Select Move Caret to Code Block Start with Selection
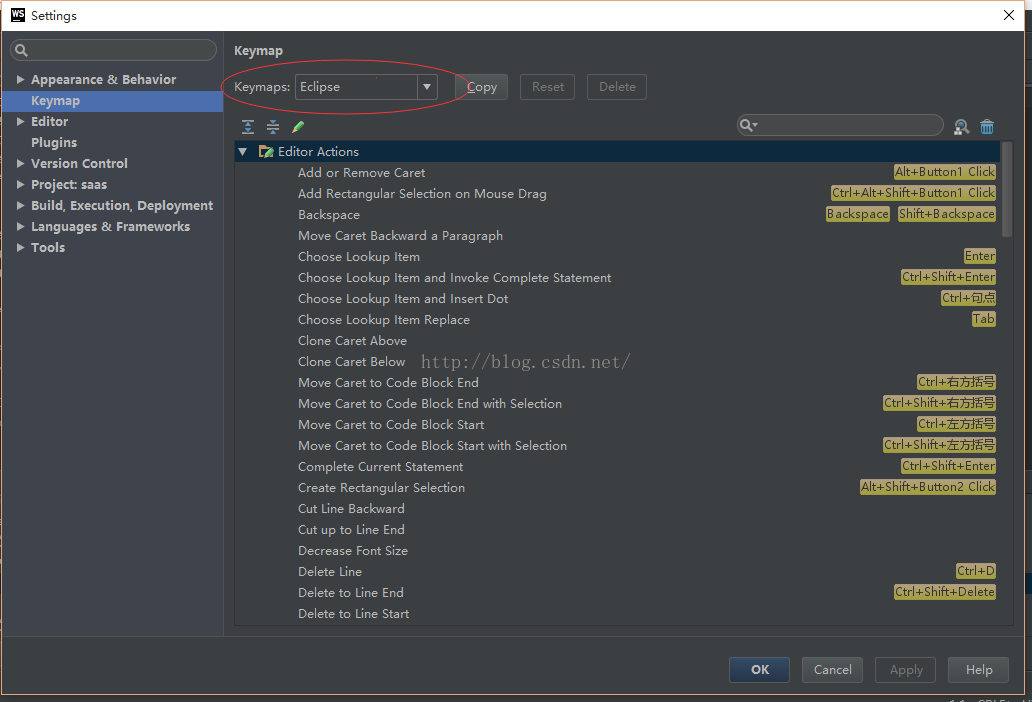1032x702 pixels. point(617,446)
